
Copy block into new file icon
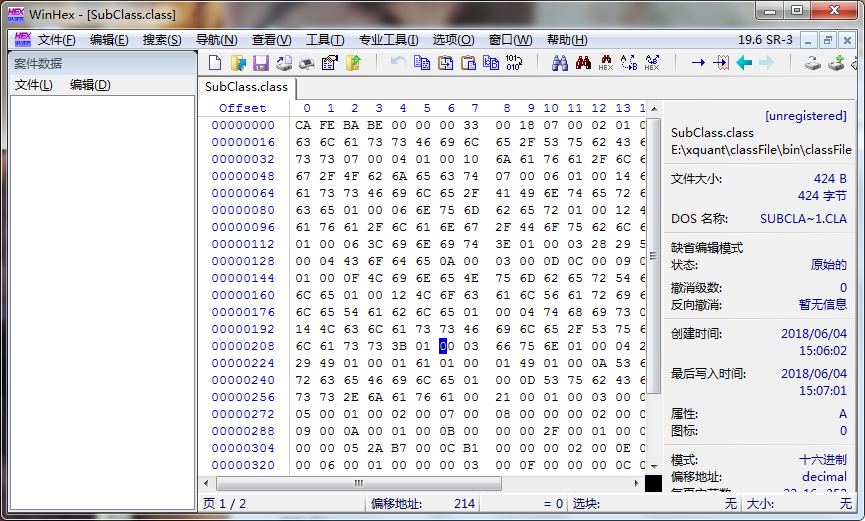pyautogui.click(x=445, y=63)
